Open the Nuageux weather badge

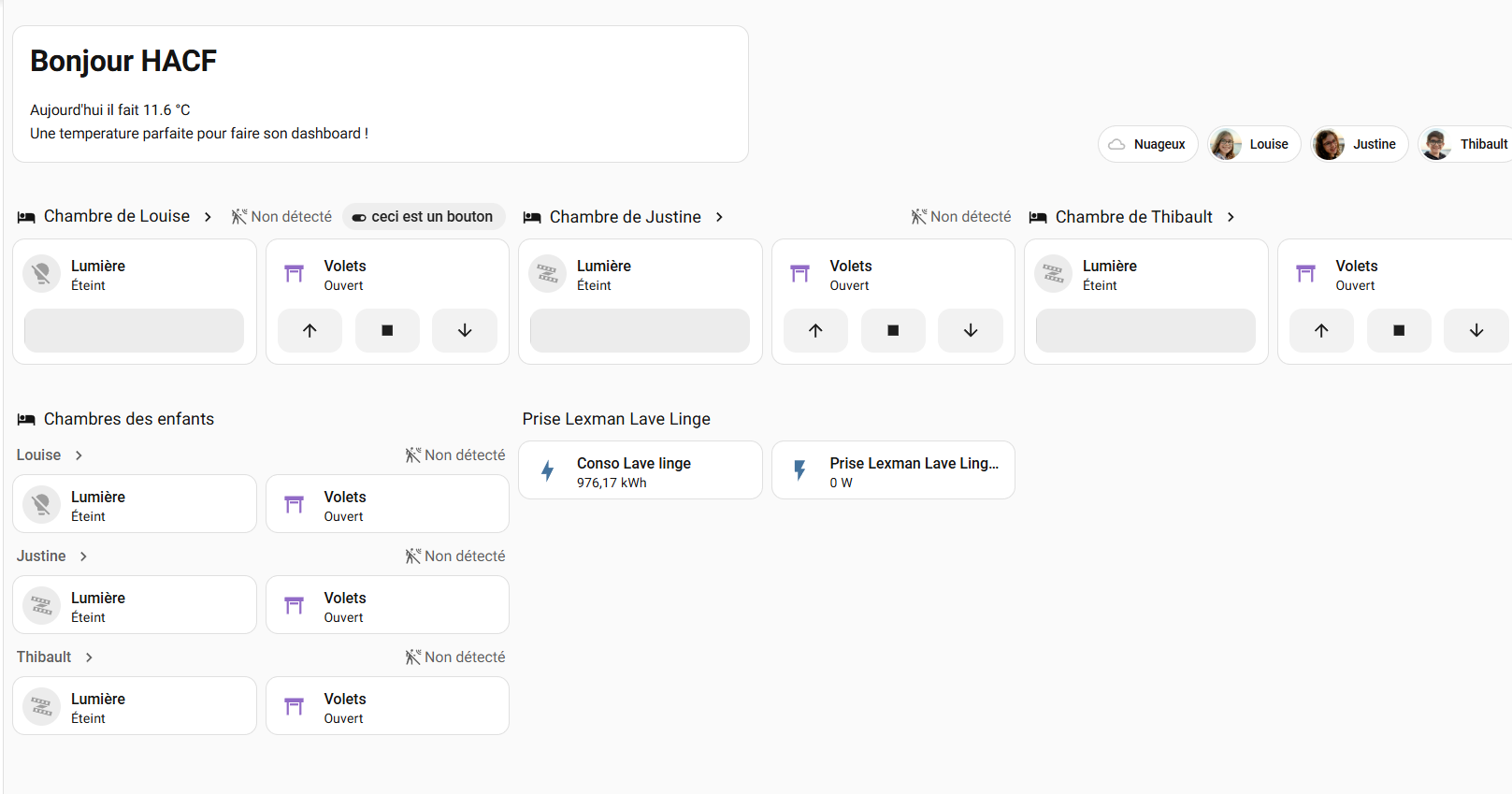click(1147, 144)
